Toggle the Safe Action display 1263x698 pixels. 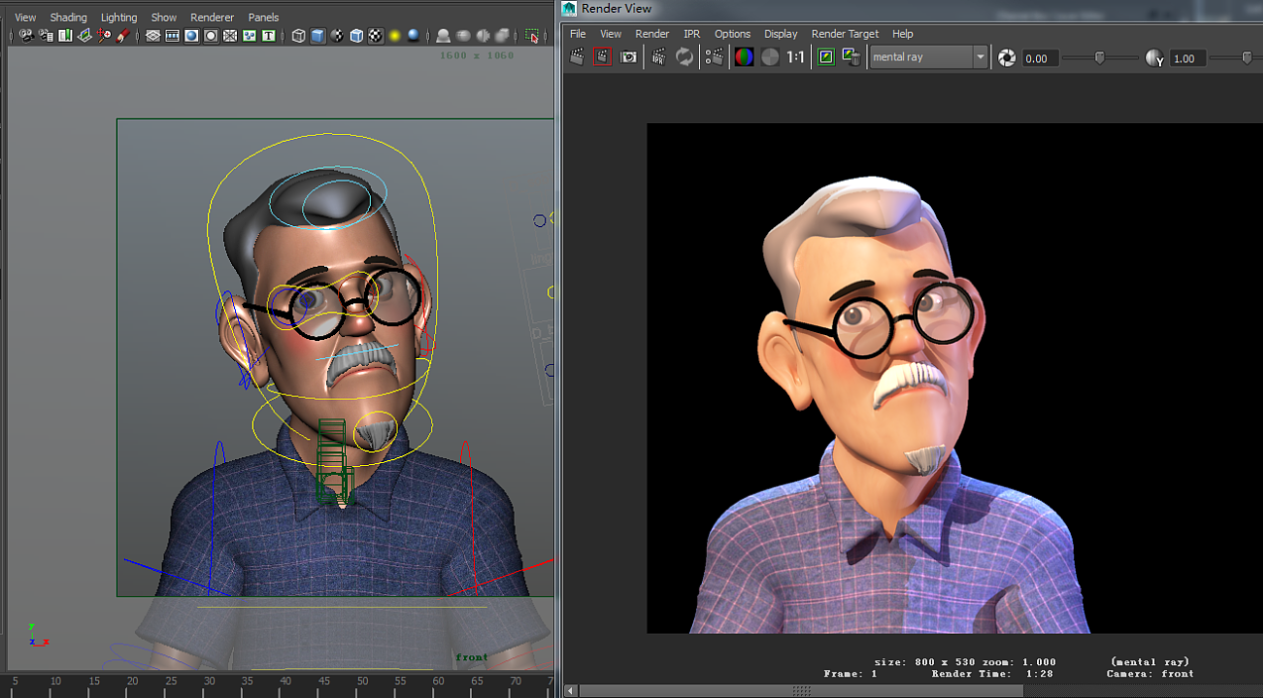(249, 36)
